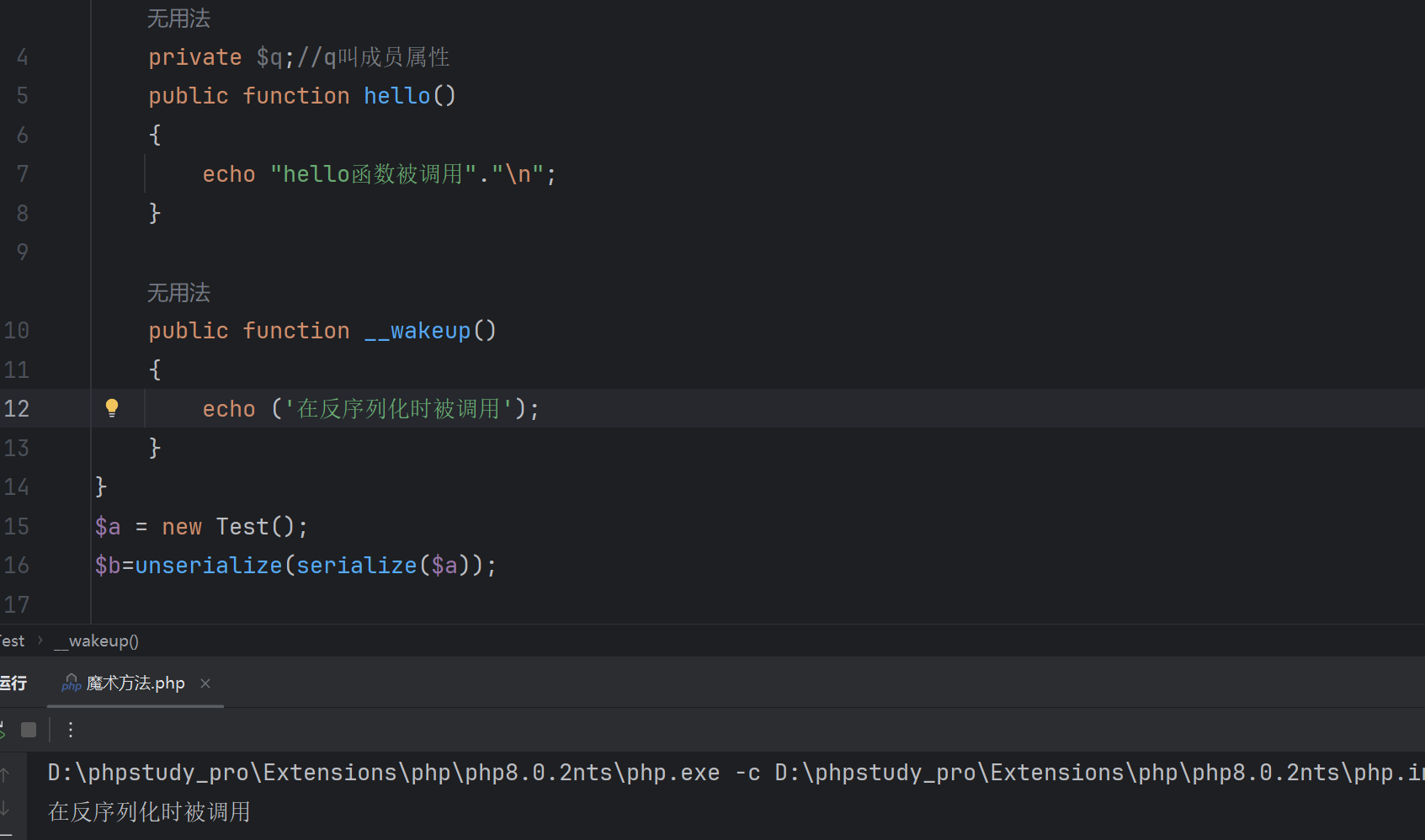Click line number 10 in the gutter
1425x840 pixels.
[x=17, y=331]
